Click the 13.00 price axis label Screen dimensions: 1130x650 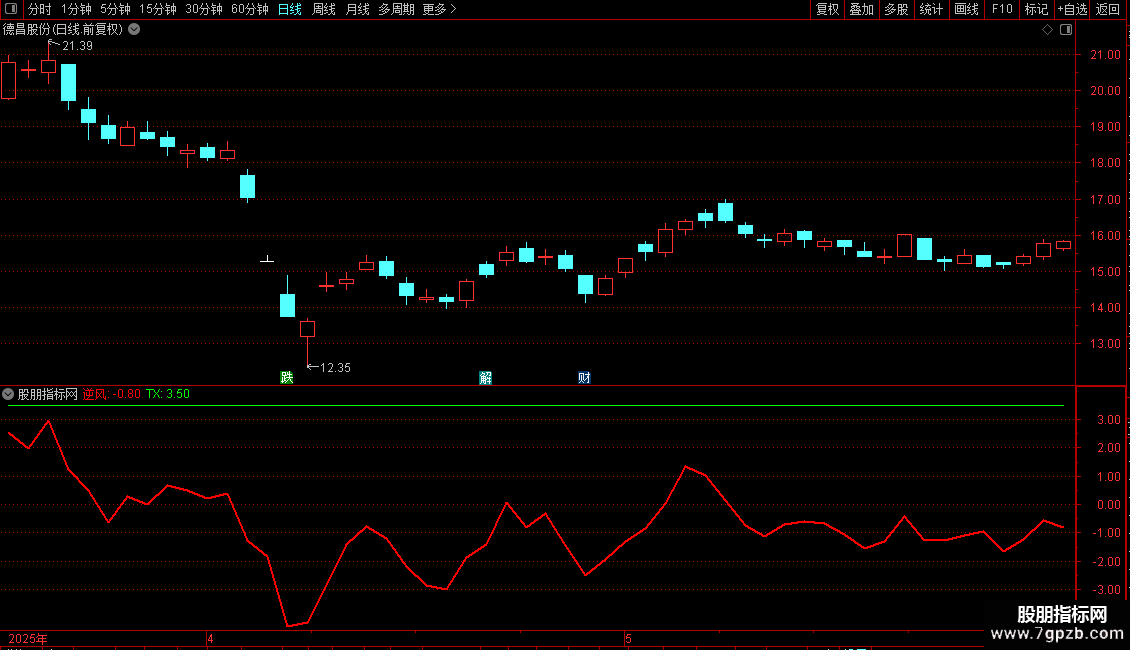pyautogui.click(x=1105, y=344)
